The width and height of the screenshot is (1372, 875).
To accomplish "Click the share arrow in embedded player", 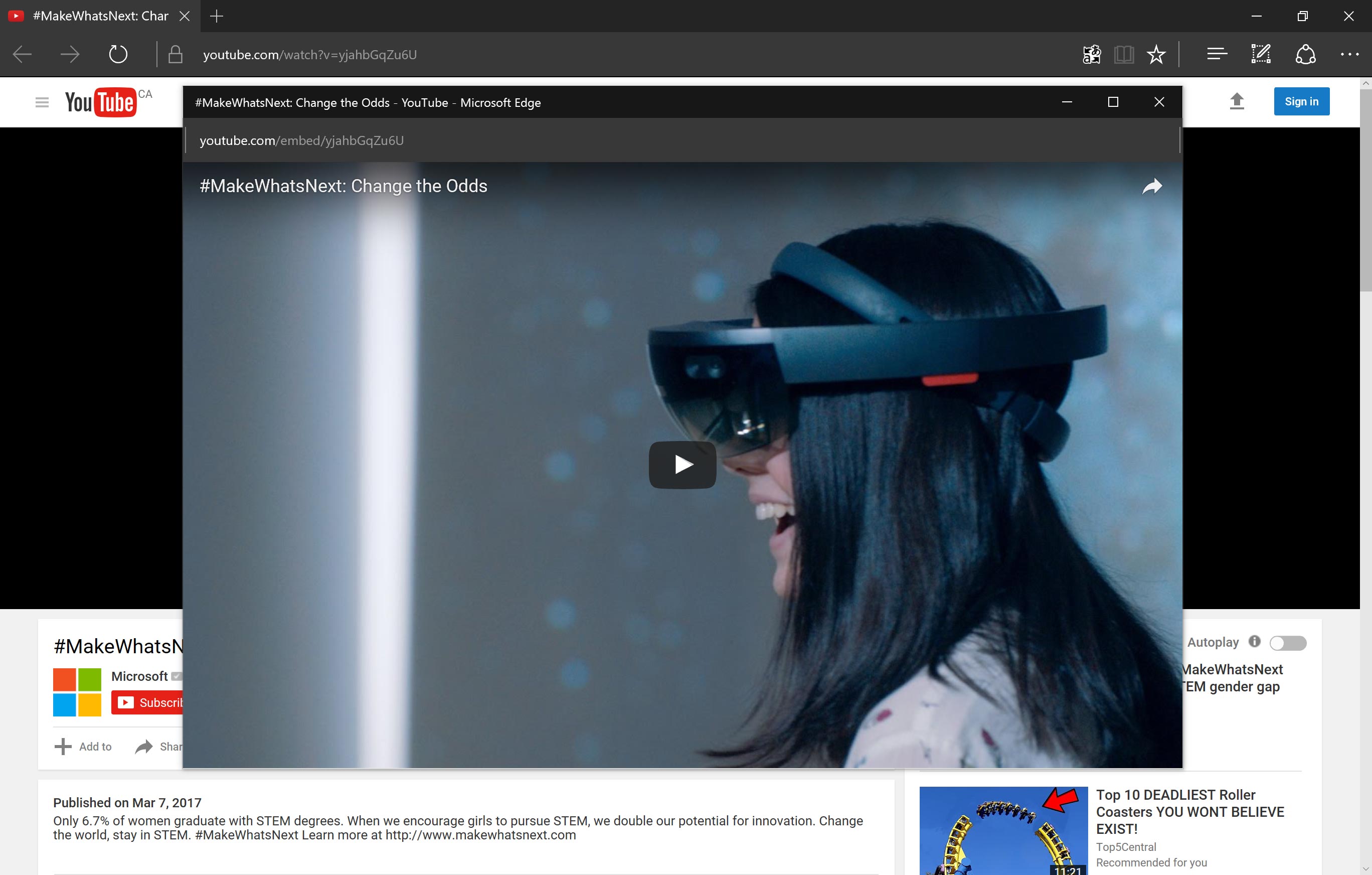I will (1152, 187).
